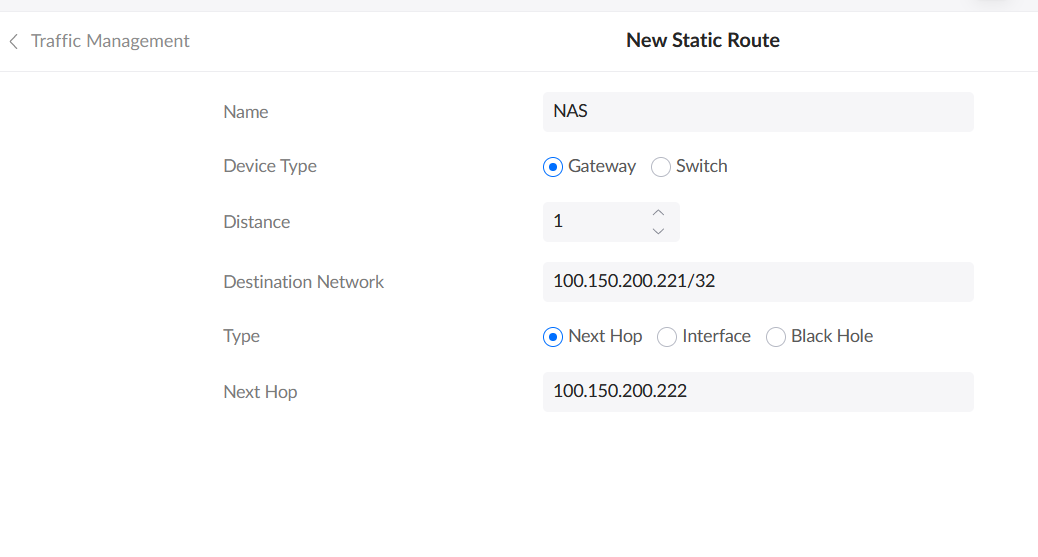Choose the Interface route type radio

[667, 337]
